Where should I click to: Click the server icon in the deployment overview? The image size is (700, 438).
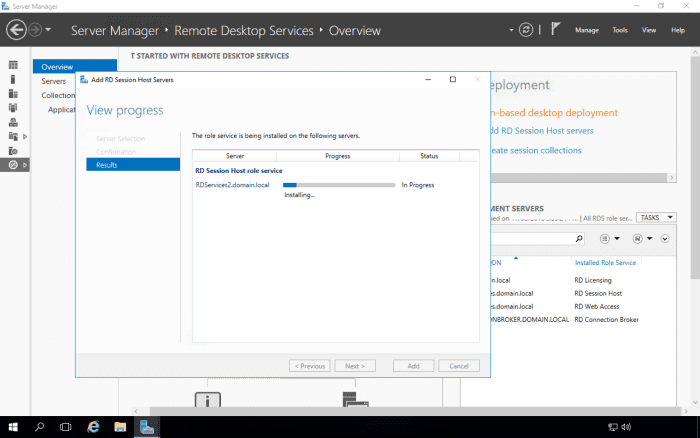coord(355,399)
